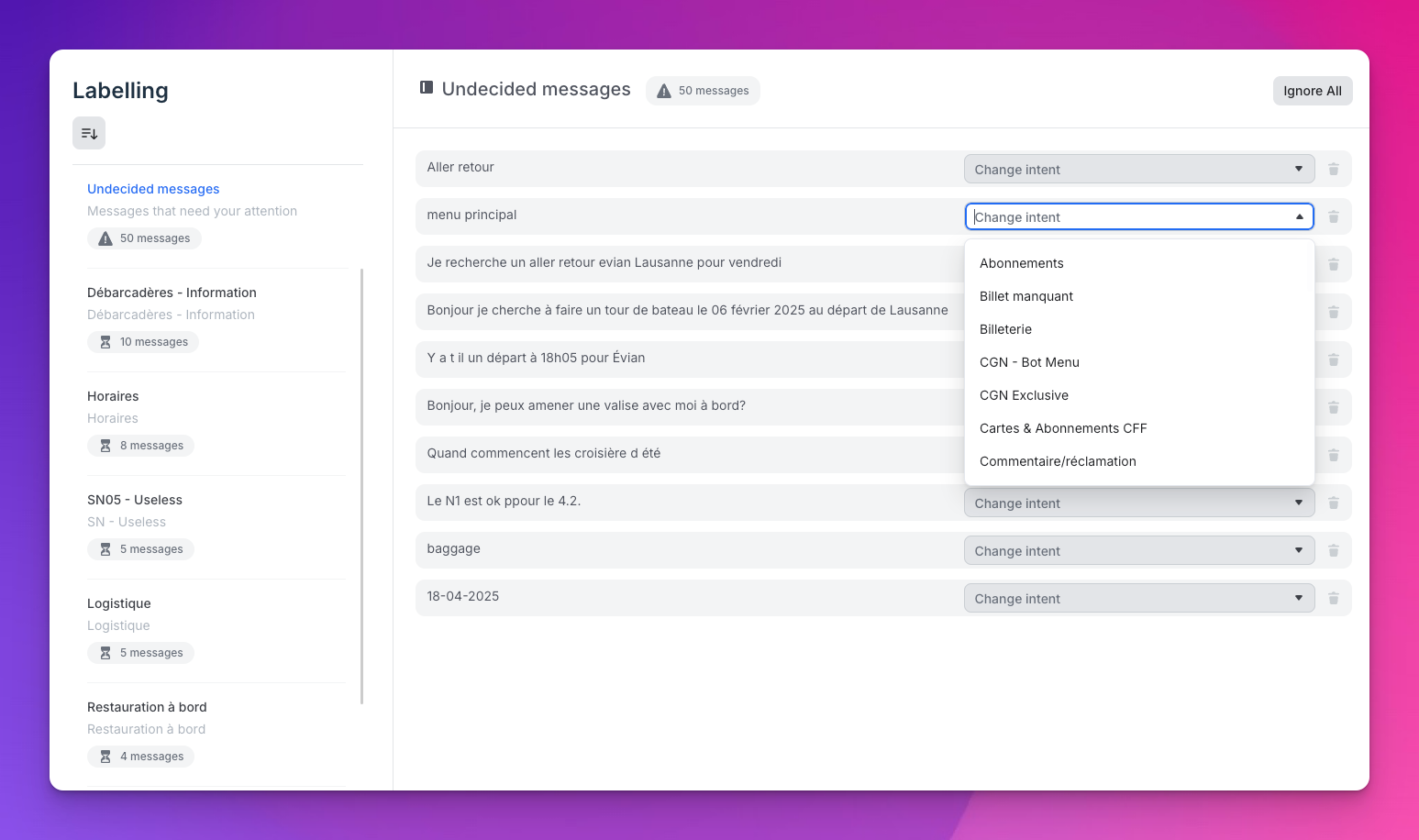Click trash icon for 'Je recherche un aller retour' row

[1334, 264]
